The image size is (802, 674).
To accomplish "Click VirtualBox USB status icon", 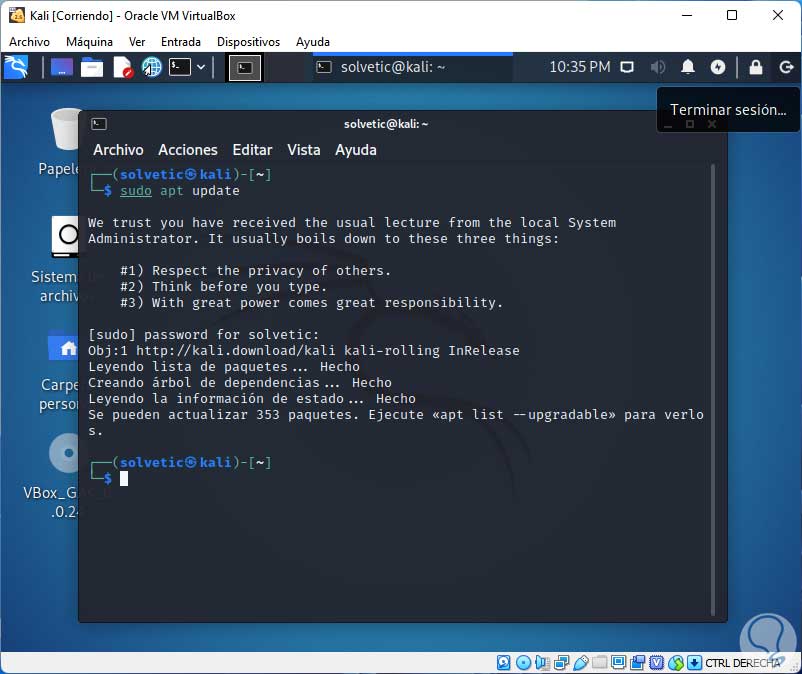I will pos(581,663).
